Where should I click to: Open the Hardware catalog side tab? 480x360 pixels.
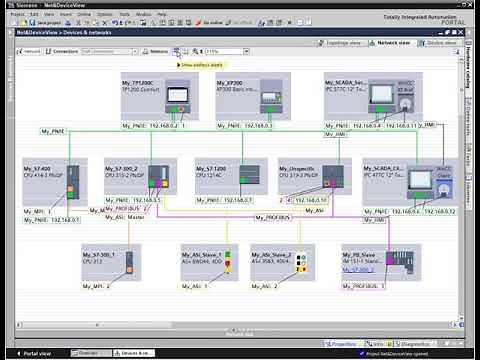(x=468, y=68)
